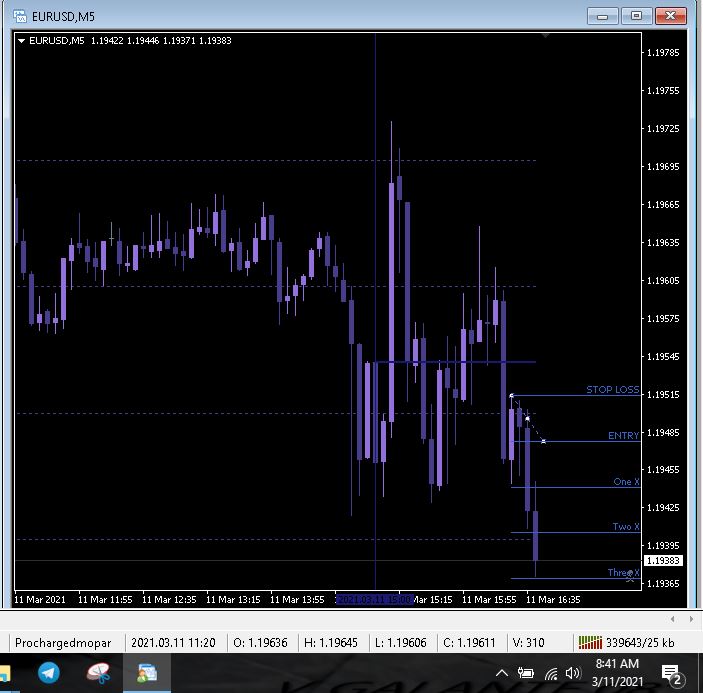Click the 2021.03.11 11:20 status bar cell
Image resolution: width=703 pixels, height=693 pixels.
tap(173, 643)
